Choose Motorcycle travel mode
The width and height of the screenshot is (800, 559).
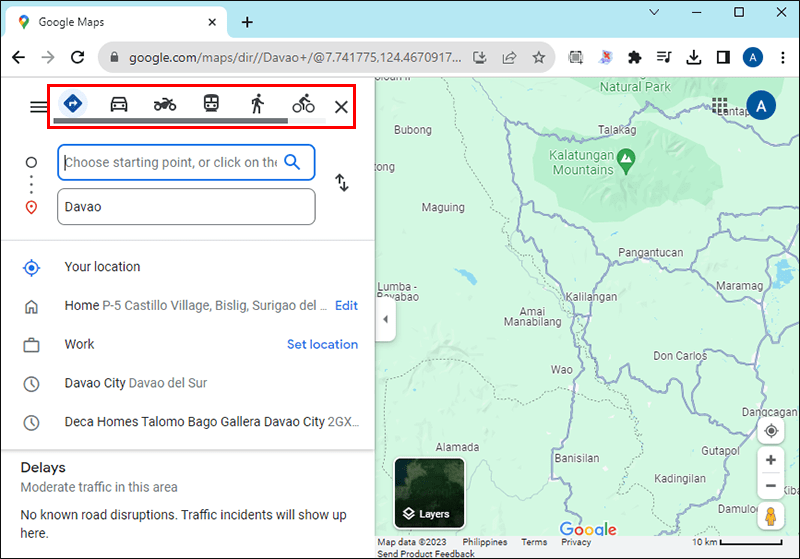click(165, 104)
